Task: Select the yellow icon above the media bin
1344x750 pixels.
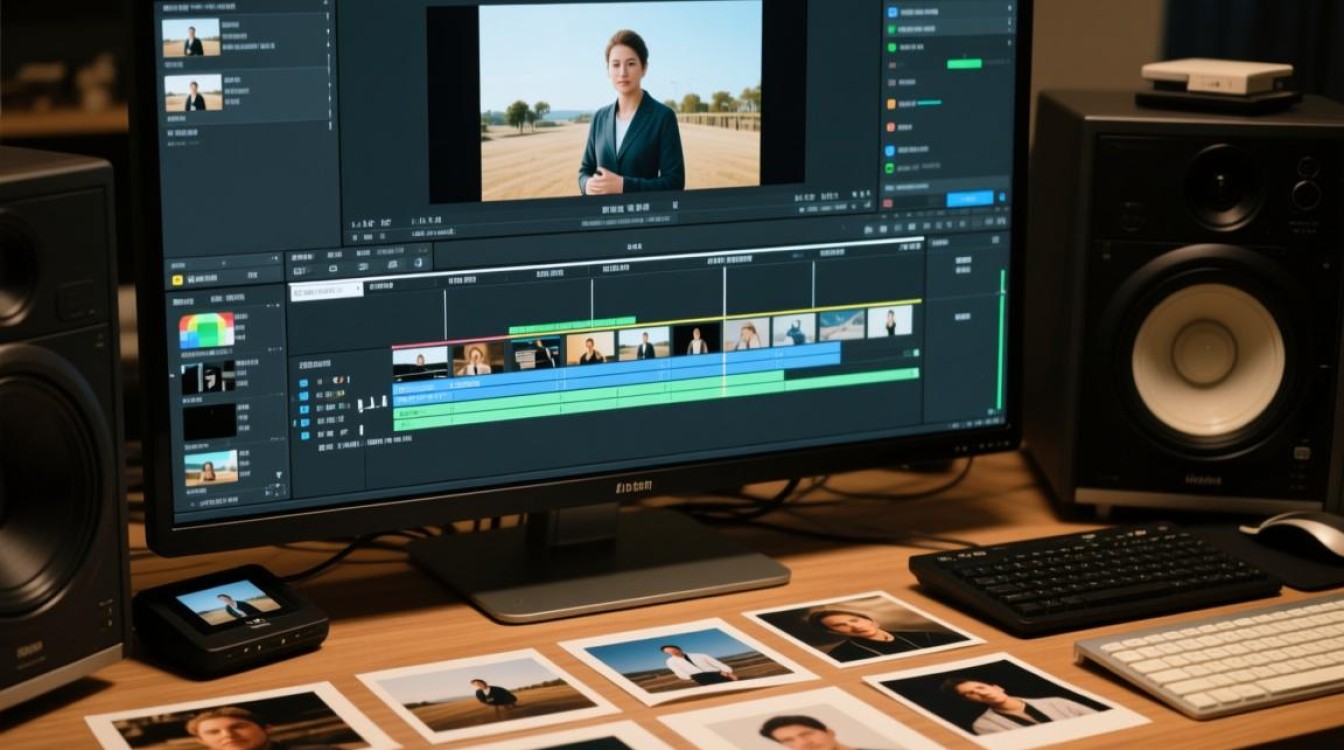Action: click(x=177, y=280)
